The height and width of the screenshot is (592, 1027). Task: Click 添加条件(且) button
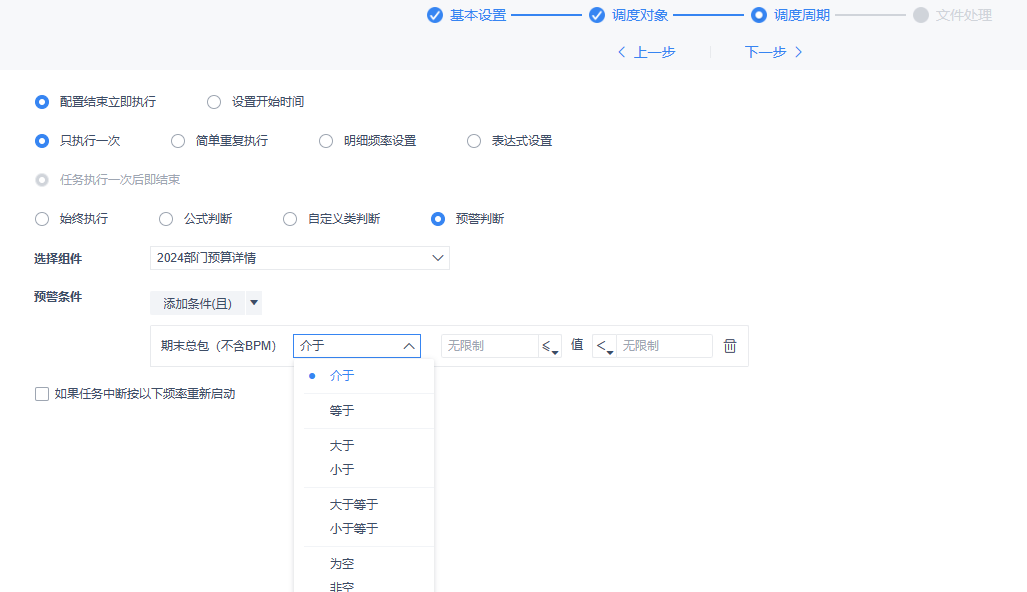click(x=197, y=303)
